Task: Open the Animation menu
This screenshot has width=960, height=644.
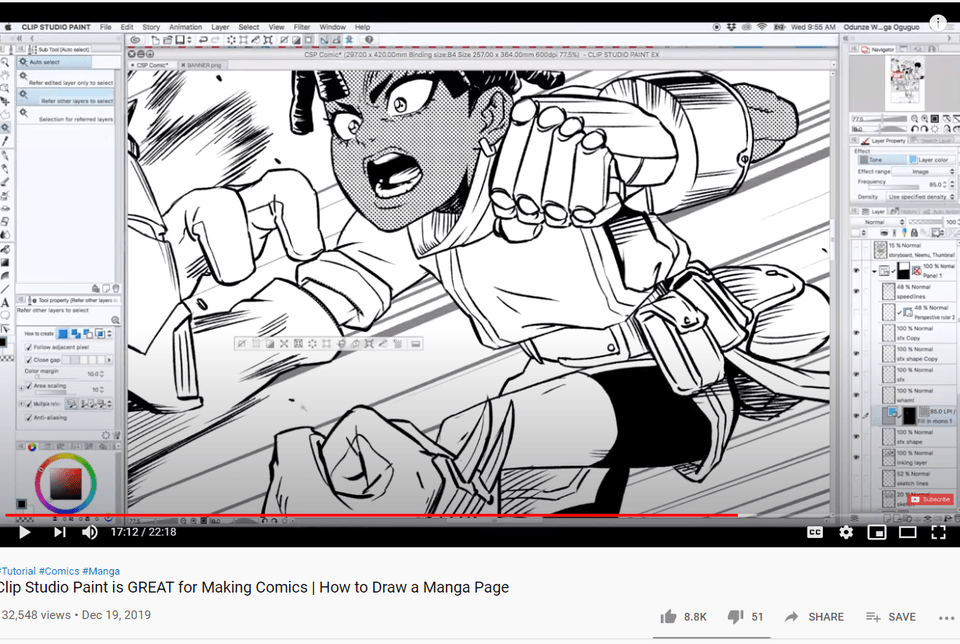Action: click(x=186, y=27)
